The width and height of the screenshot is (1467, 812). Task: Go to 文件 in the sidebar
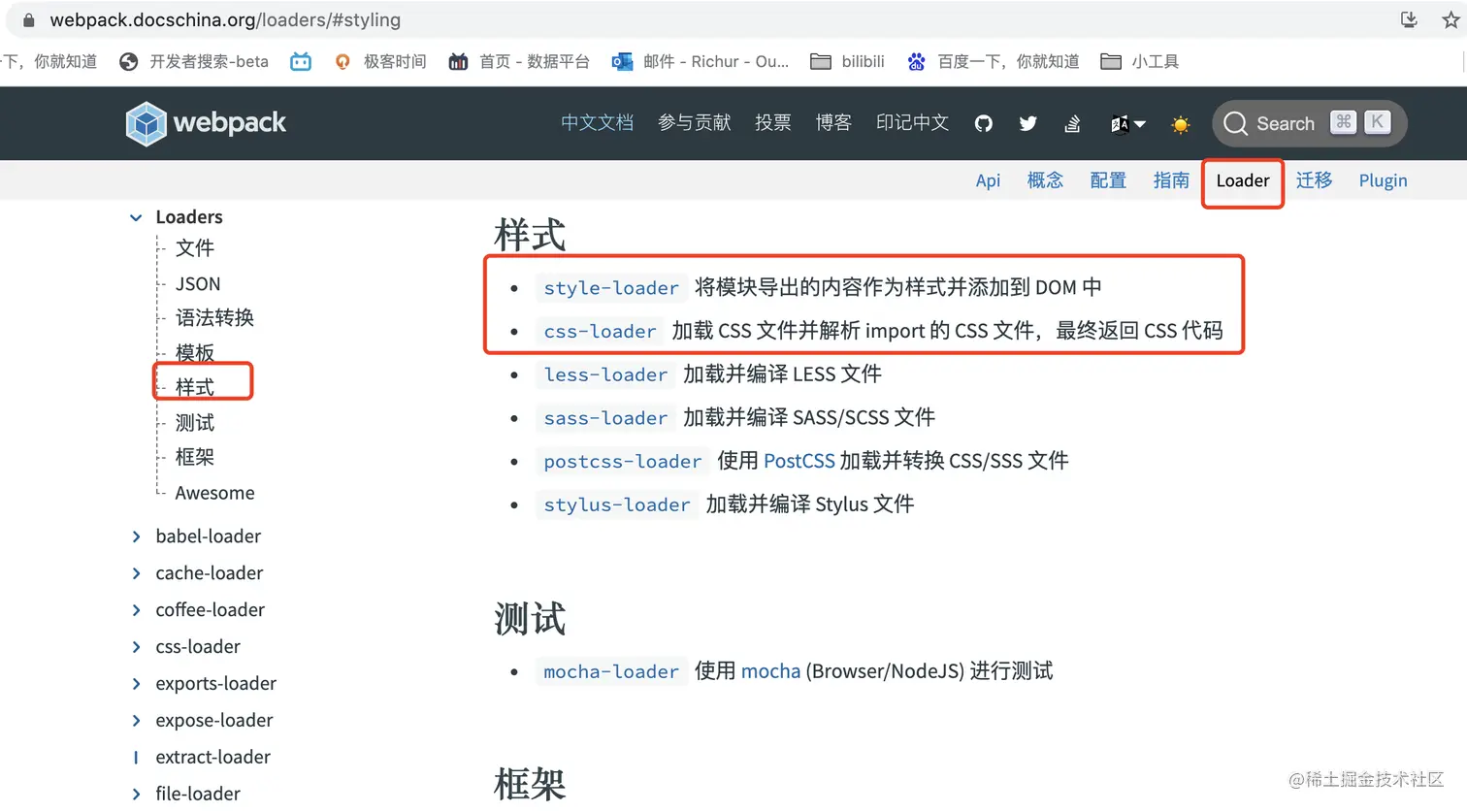(195, 248)
